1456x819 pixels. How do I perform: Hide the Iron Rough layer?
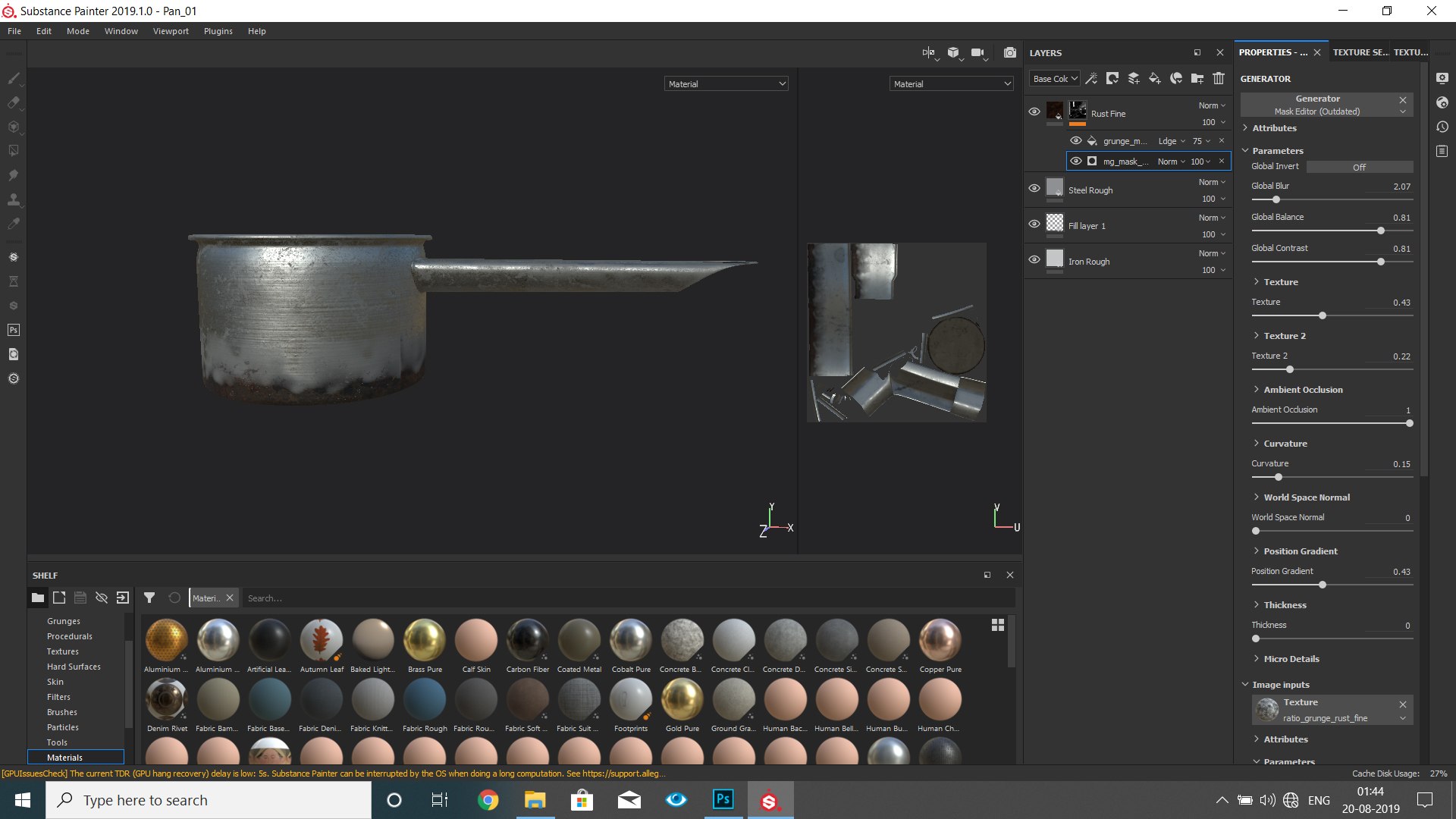click(x=1034, y=259)
